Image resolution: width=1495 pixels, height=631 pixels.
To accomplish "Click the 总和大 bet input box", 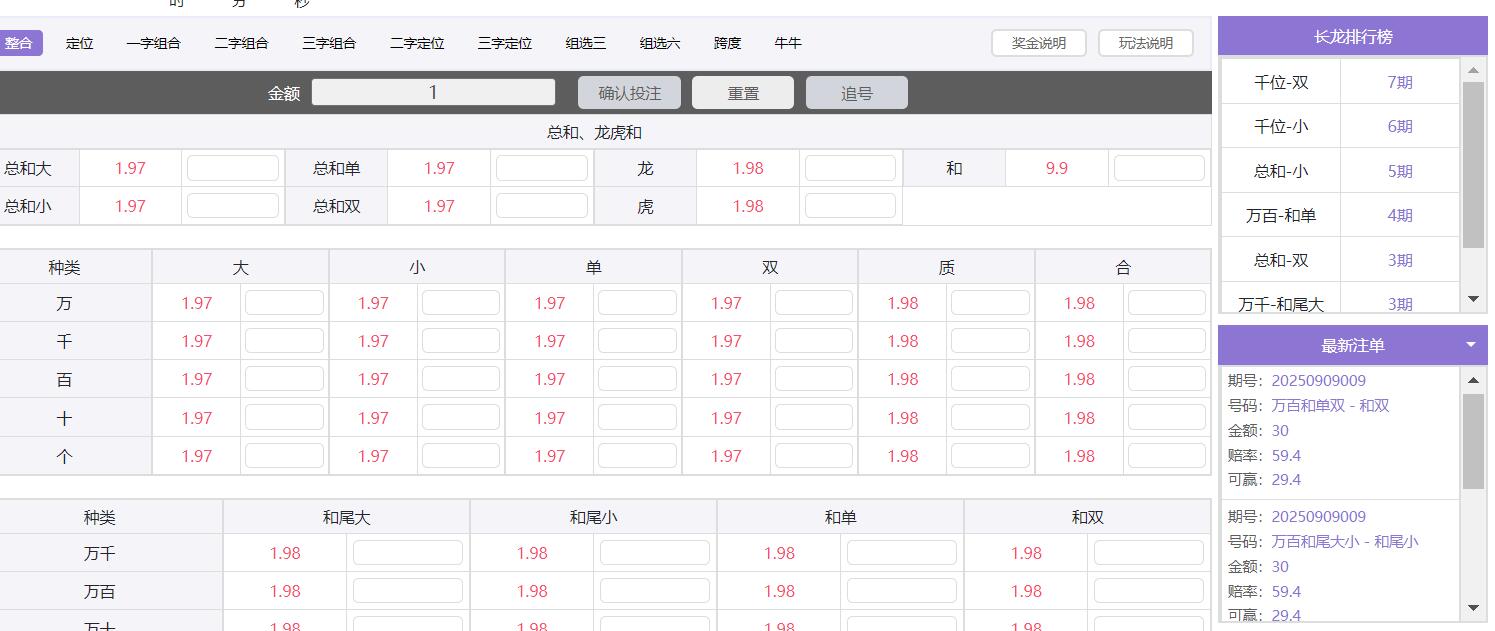I will tap(233, 168).
